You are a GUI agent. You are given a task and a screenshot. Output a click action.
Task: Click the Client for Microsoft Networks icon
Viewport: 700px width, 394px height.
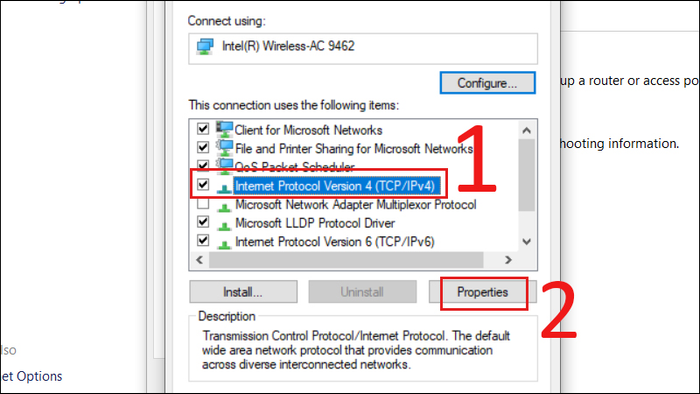(225, 129)
